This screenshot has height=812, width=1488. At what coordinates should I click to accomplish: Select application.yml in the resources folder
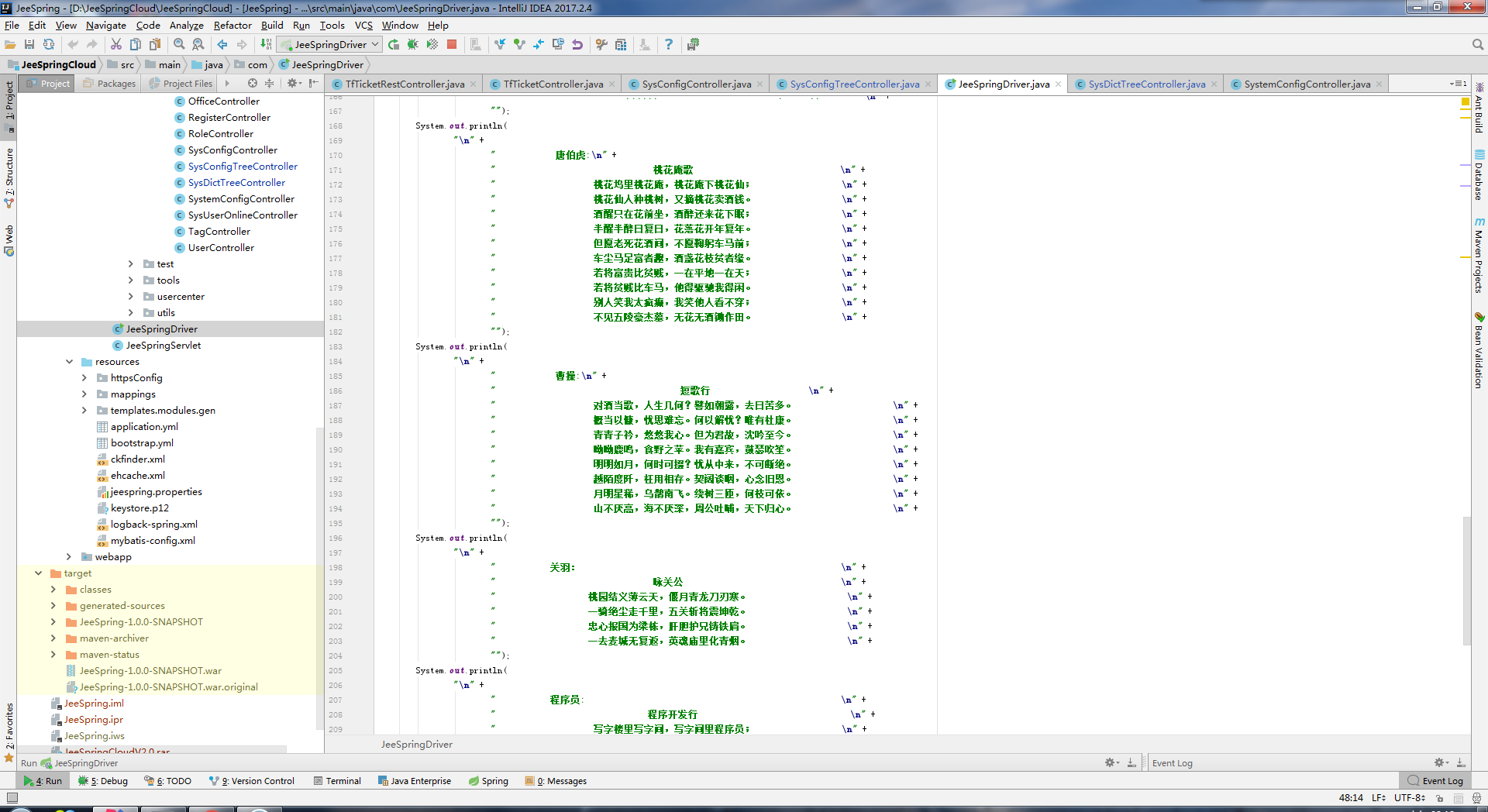click(x=144, y=427)
